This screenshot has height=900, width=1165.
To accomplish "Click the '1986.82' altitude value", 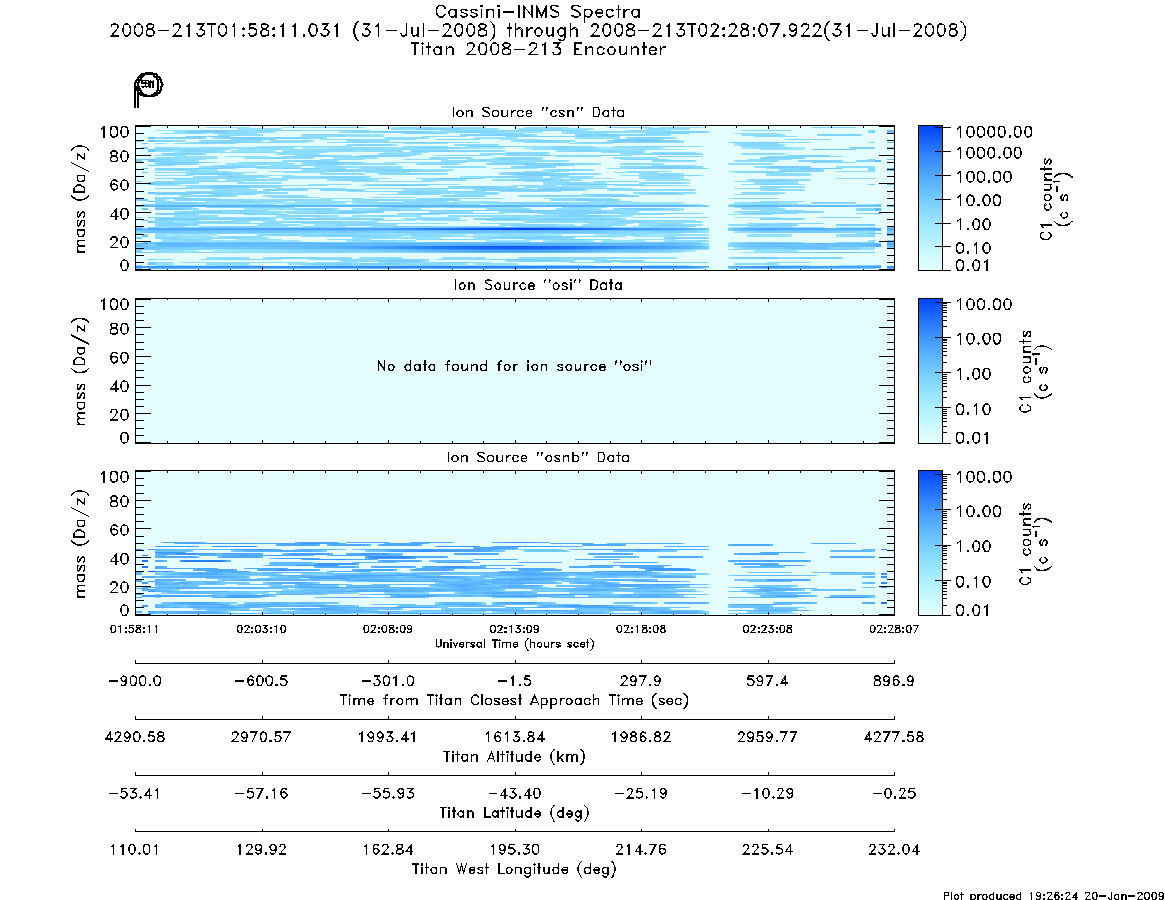I will pyautogui.click(x=641, y=737).
